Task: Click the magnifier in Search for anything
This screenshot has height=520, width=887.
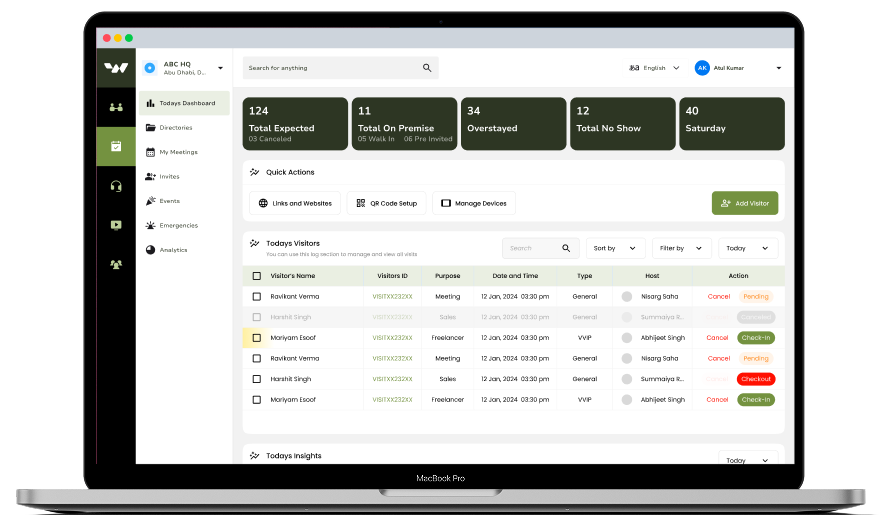Action: (427, 68)
